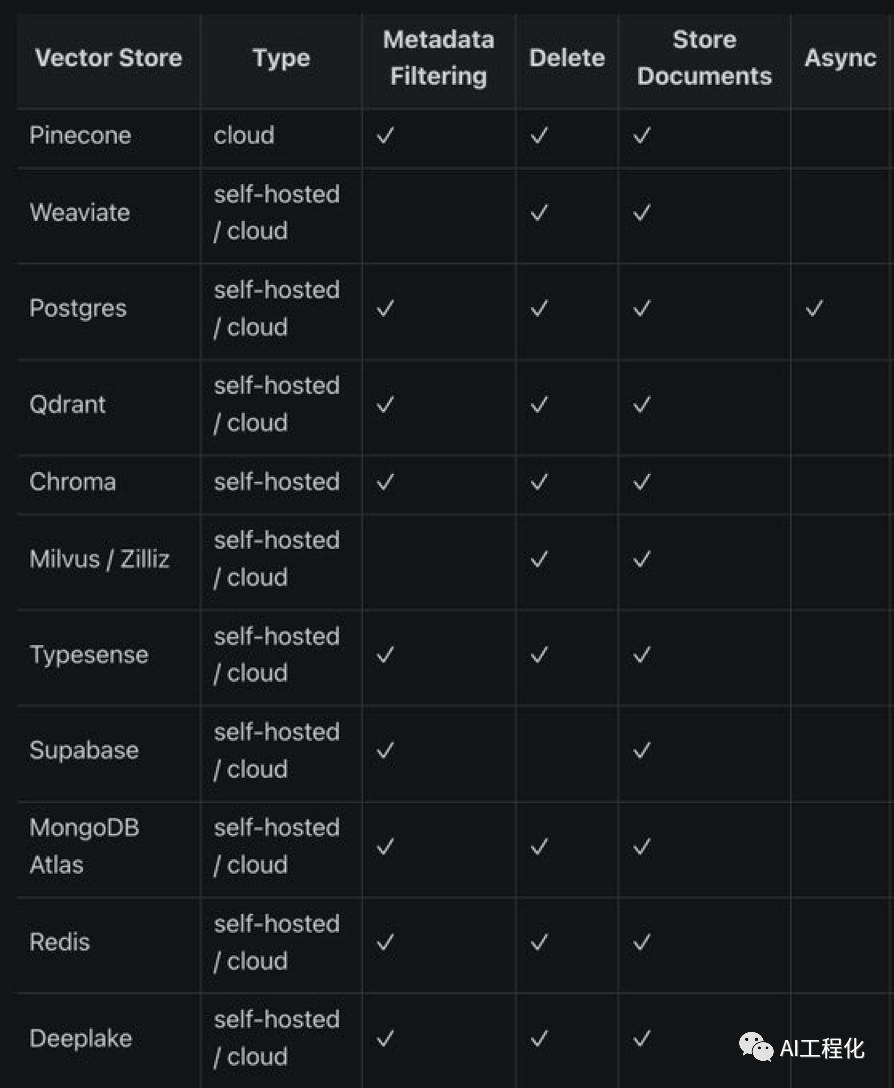Click the Pinecone row name
894x1088 pixels.
(80, 136)
